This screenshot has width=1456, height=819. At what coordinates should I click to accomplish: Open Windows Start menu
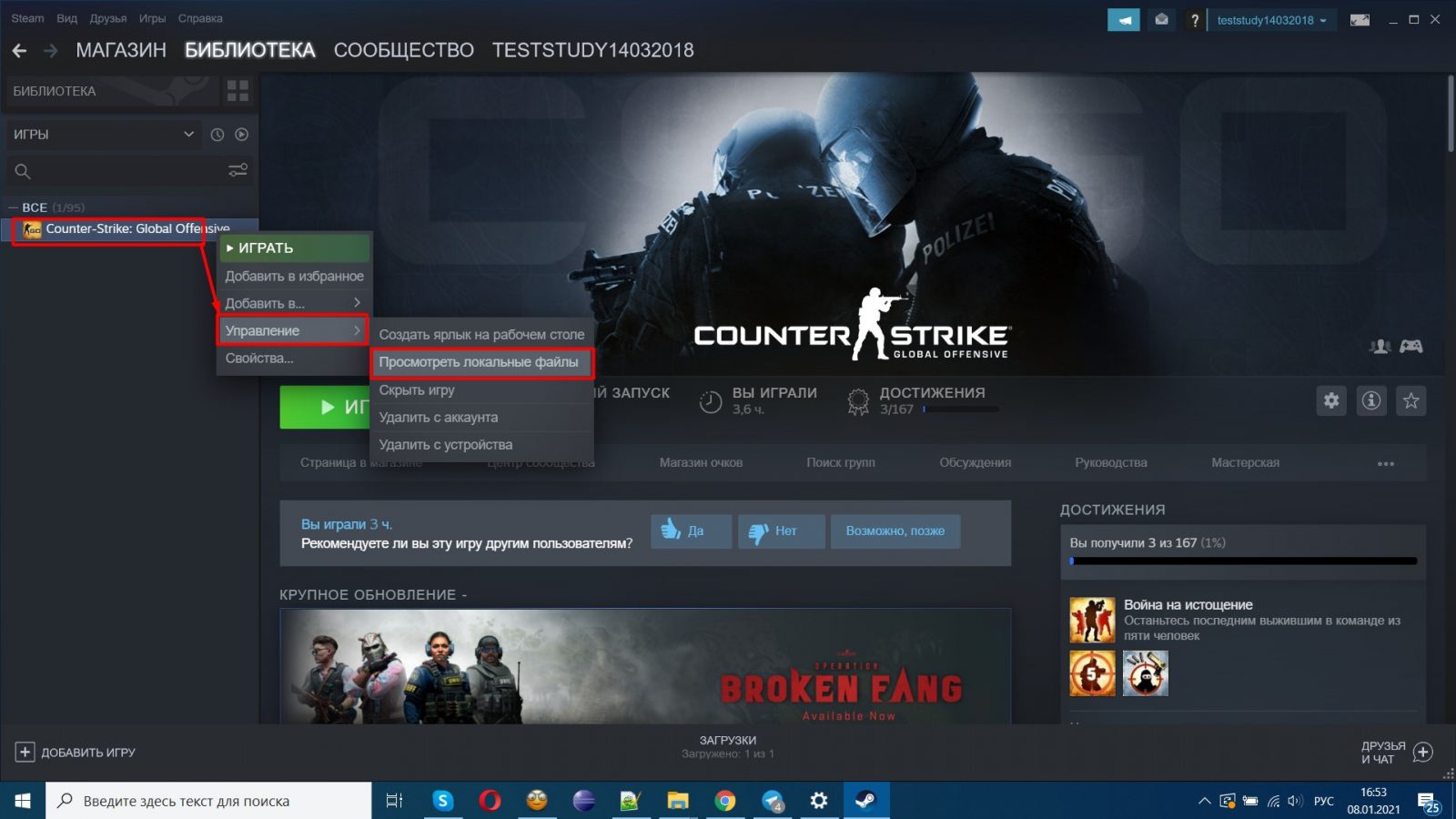[23, 801]
